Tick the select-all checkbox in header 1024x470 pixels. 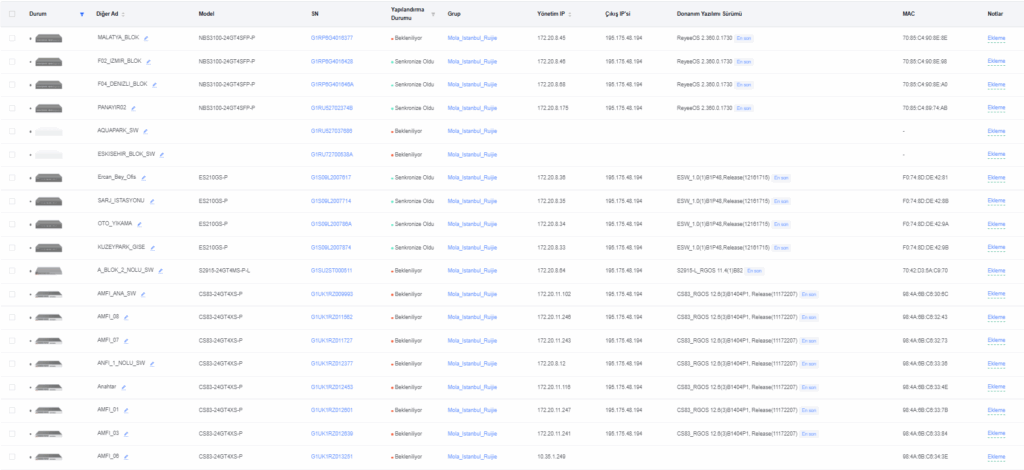12,15
